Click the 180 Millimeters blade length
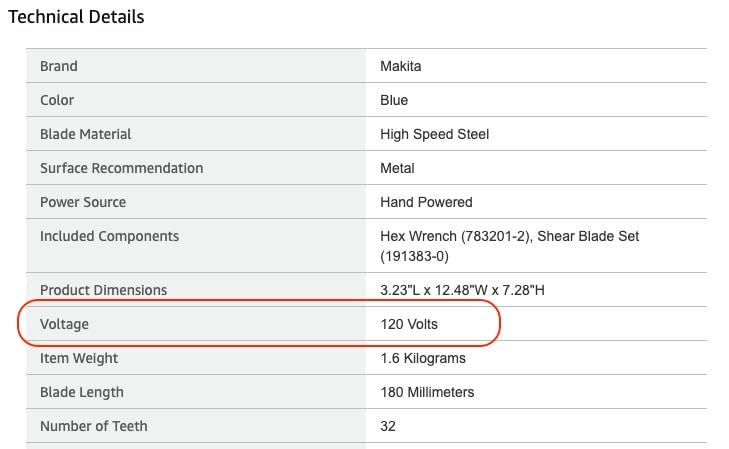The width and height of the screenshot is (729, 449). click(427, 392)
